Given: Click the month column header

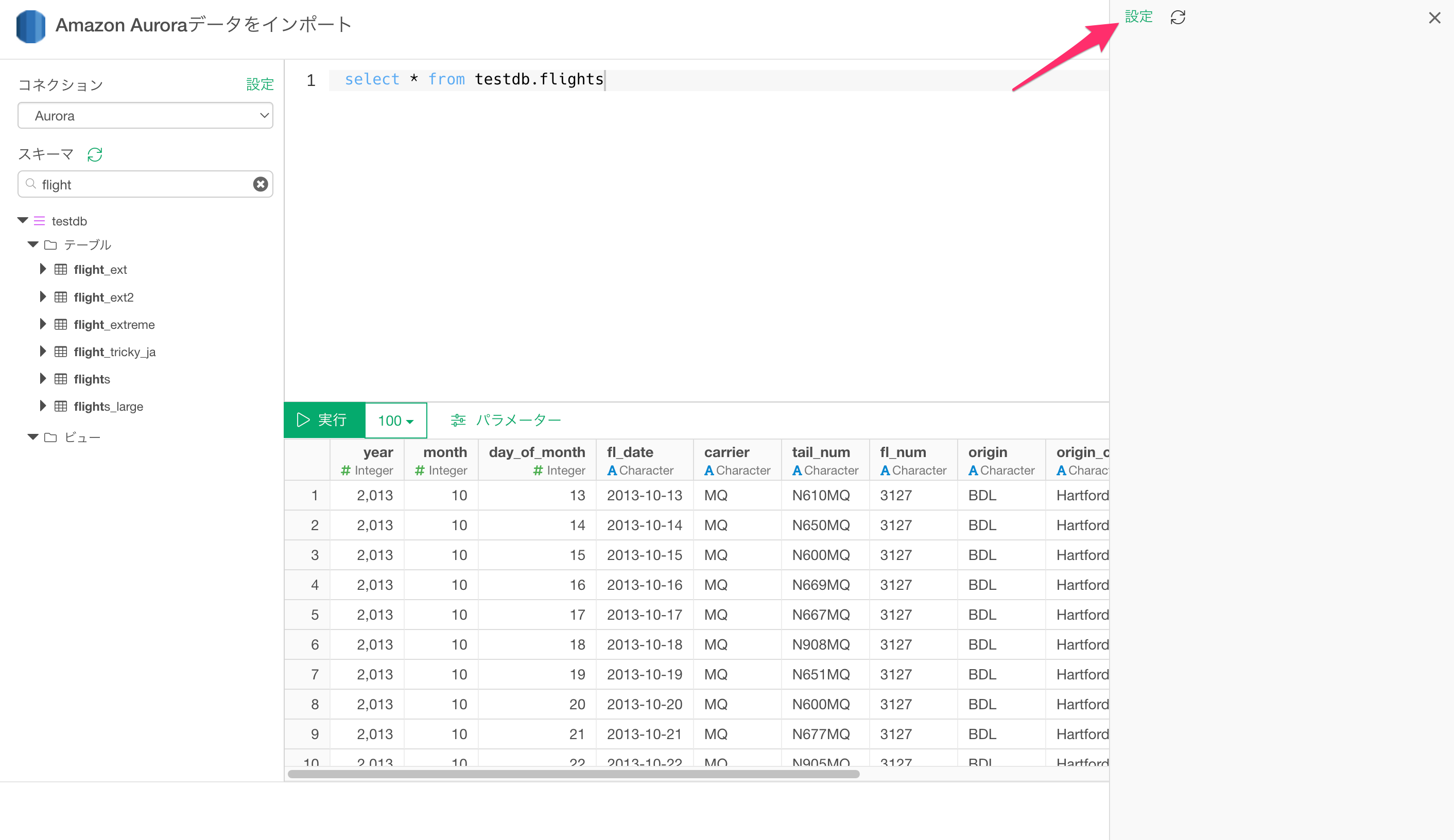Looking at the screenshot, I should (441, 460).
